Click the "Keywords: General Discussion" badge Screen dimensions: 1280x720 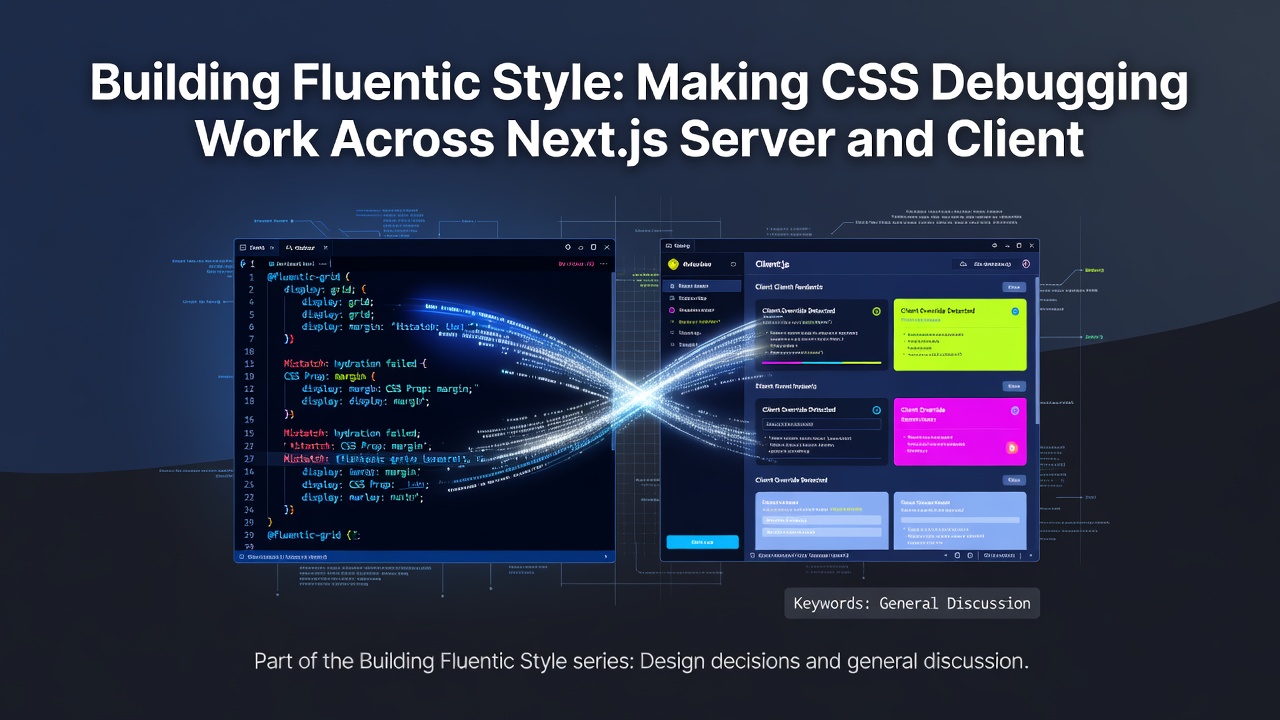pos(912,603)
